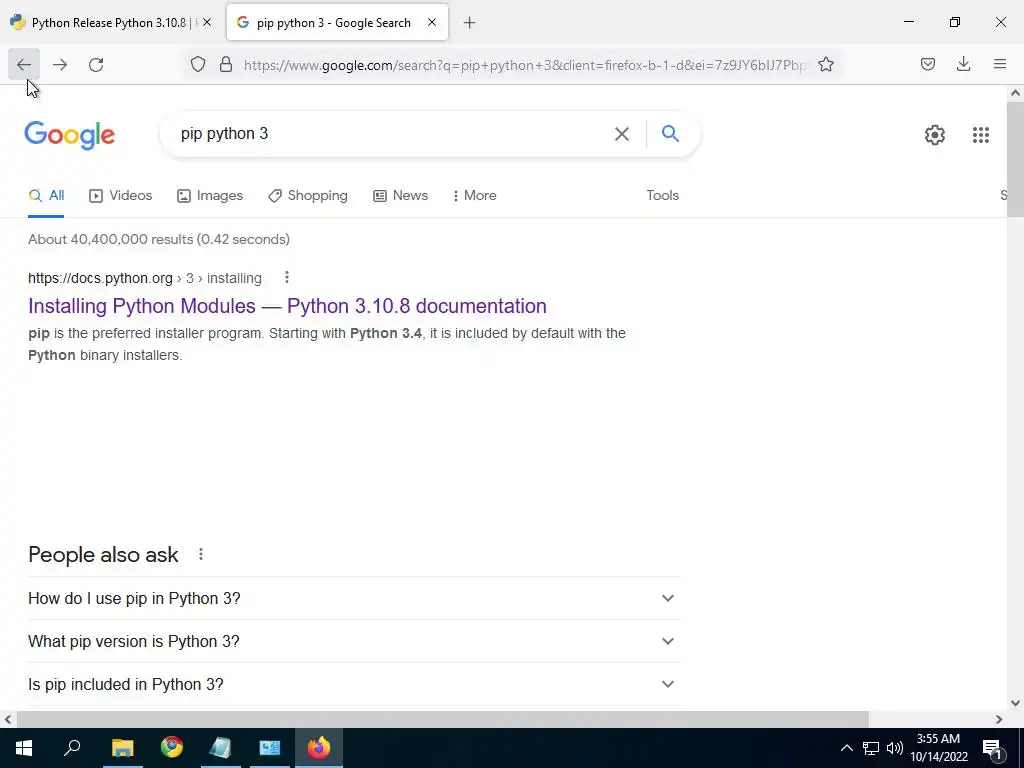1024x768 pixels.
Task: Open People also ask options dots
Action: (201, 554)
